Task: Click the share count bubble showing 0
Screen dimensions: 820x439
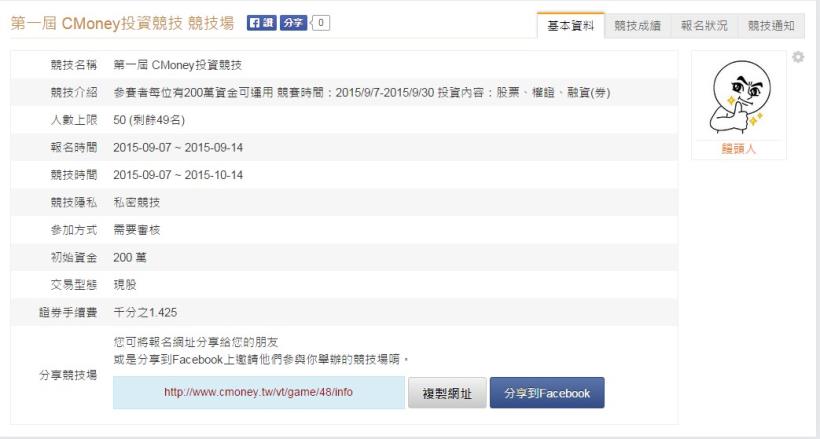Action: pyautogui.click(x=321, y=23)
